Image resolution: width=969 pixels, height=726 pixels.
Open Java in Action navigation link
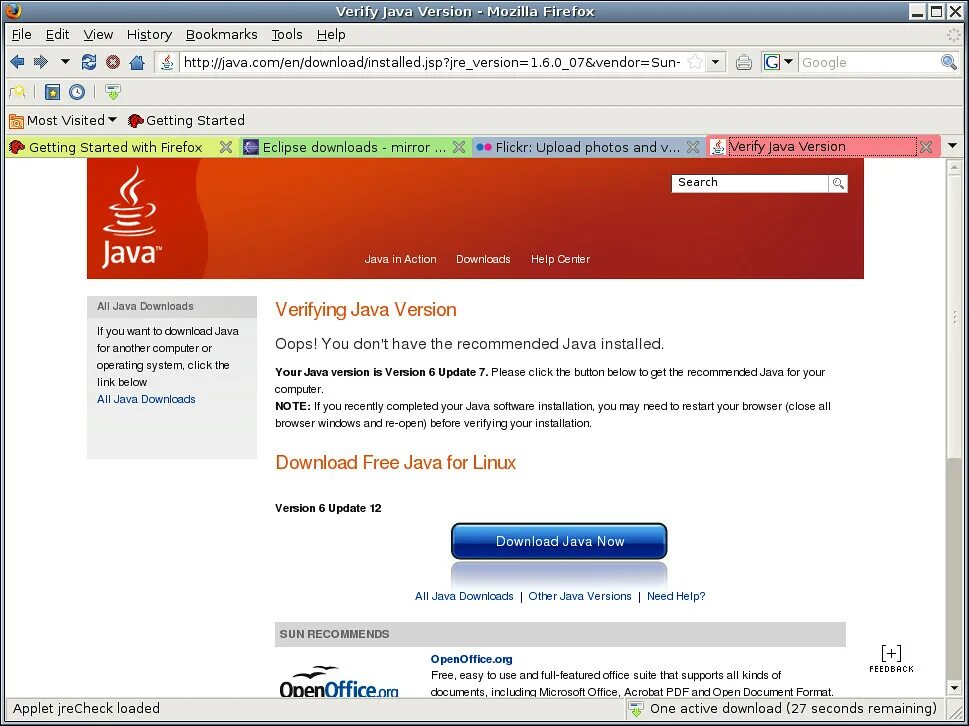point(400,260)
